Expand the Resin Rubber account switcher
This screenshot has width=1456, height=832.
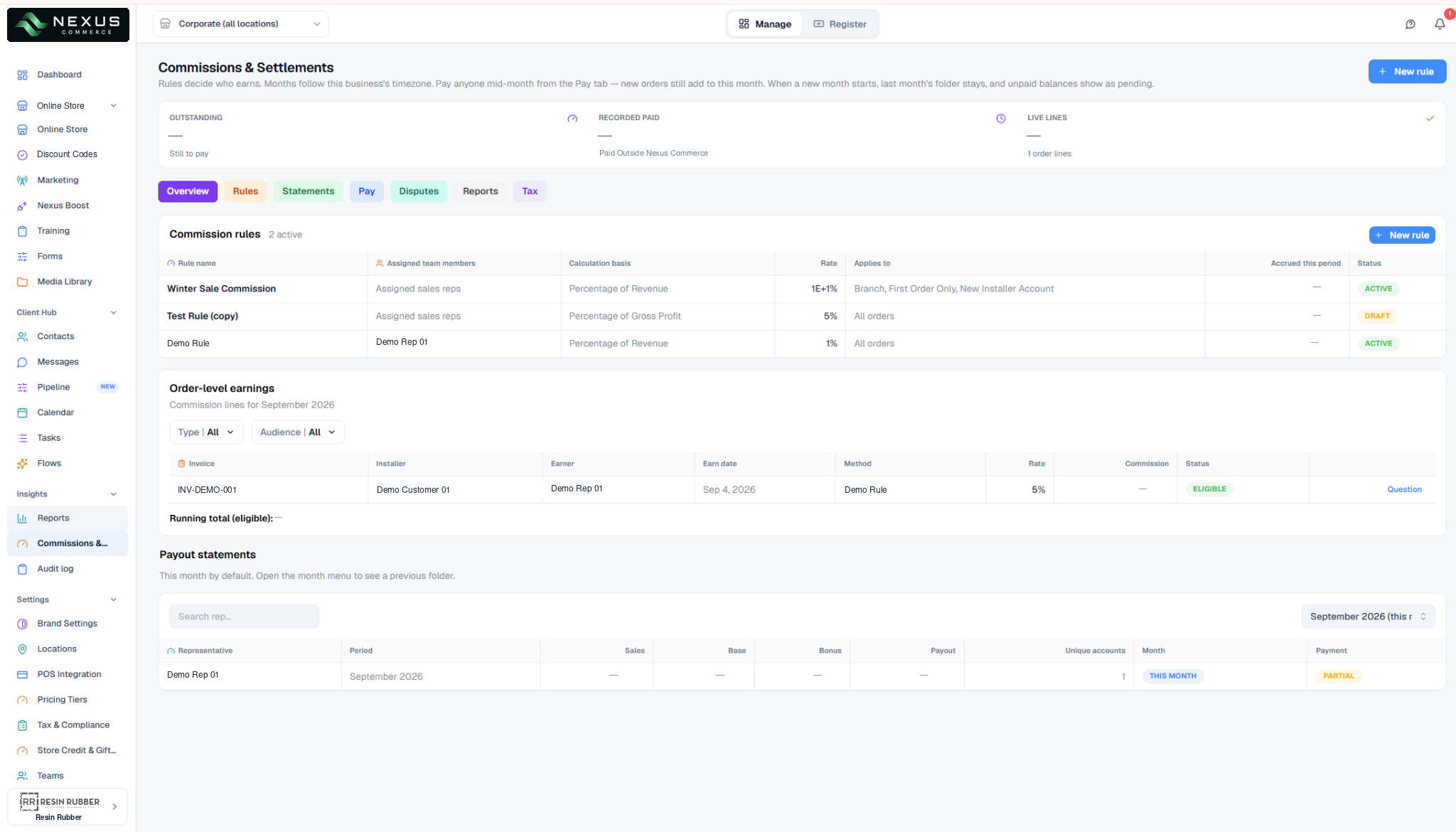tap(68, 807)
